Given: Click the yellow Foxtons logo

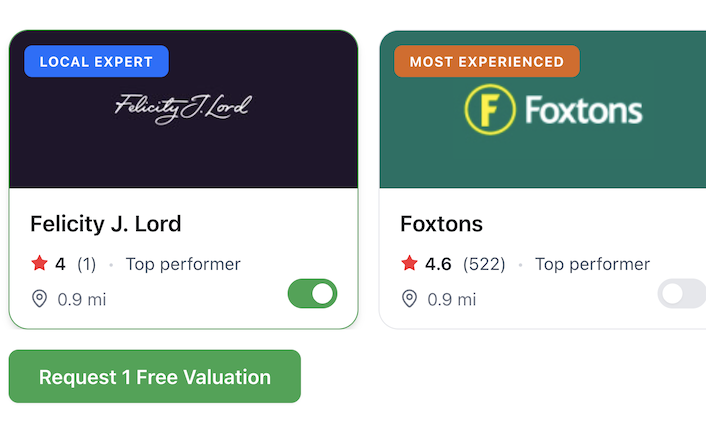Looking at the screenshot, I should [553, 110].
